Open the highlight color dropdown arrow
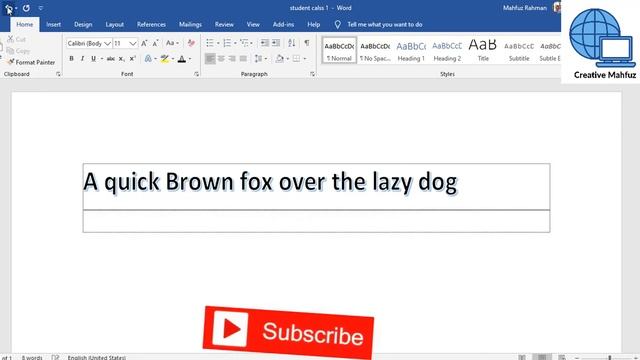The width and height of the screenshot is (640, 360). click(x=173, y=59)
